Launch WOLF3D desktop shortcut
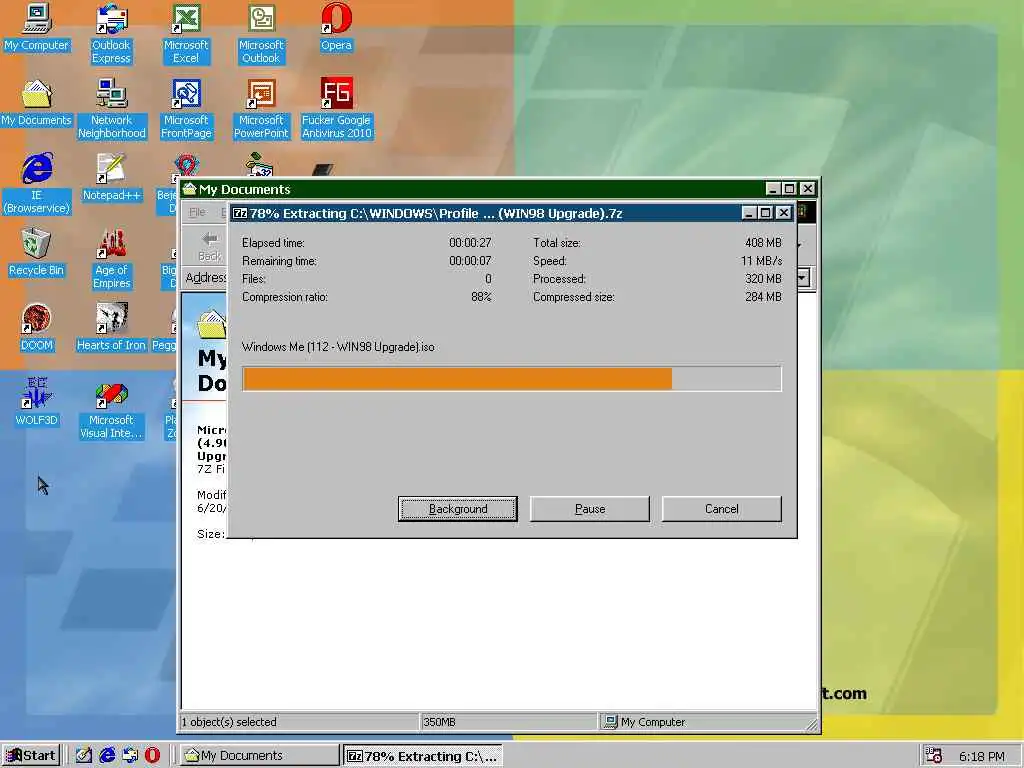This screenshot has width=1024, height=768. coord(37,402)
